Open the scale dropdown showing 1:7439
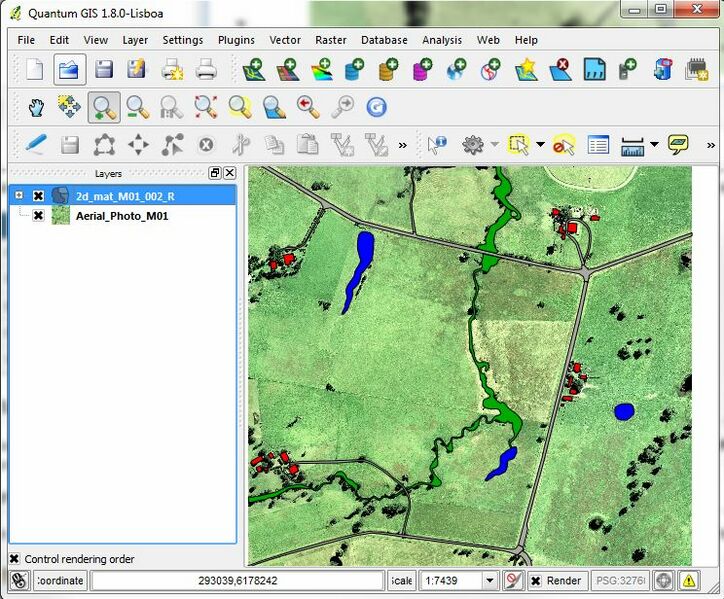The image size is (724, 599). coord(490,581)
